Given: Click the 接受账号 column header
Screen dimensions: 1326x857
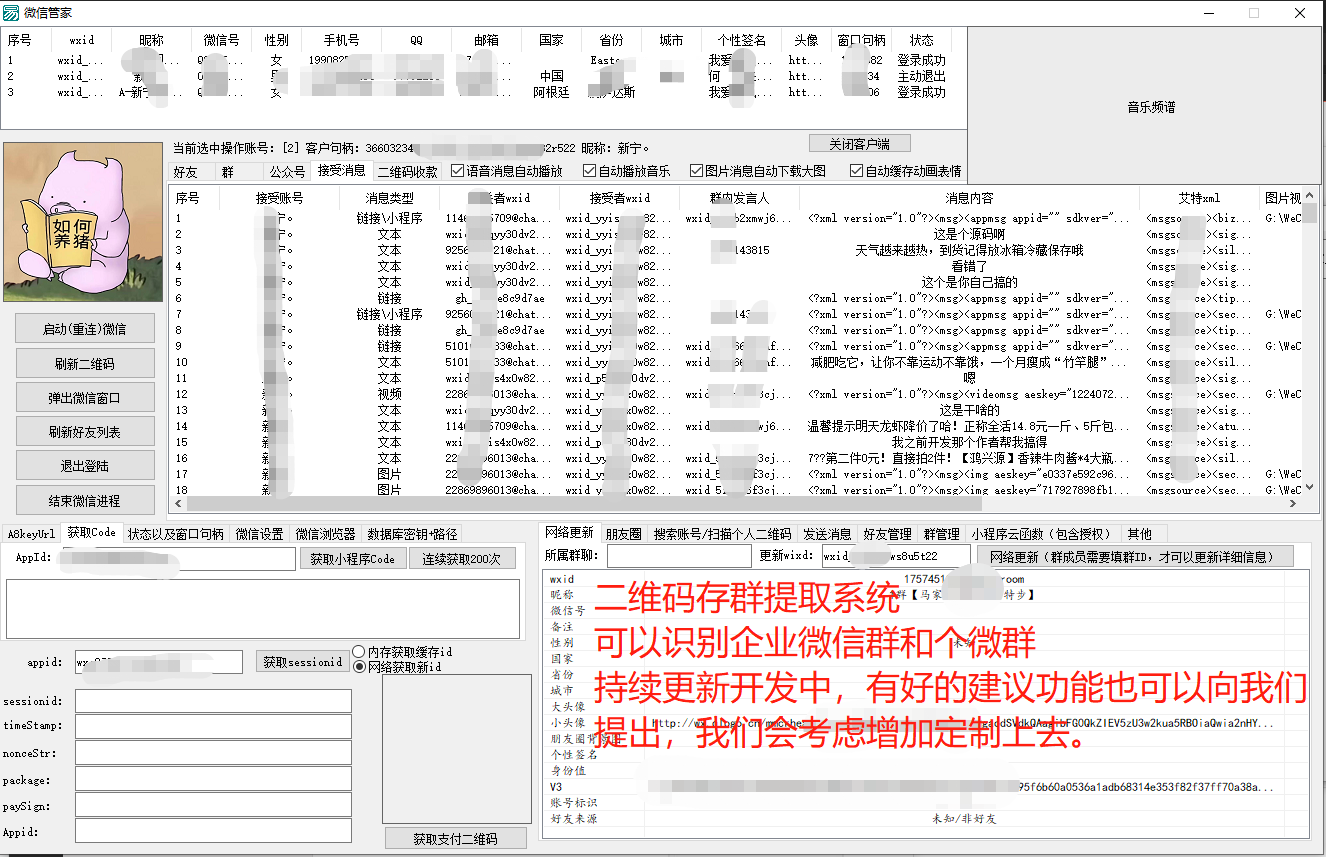Looking at the screenshot, I should click(x=279, y=198).
